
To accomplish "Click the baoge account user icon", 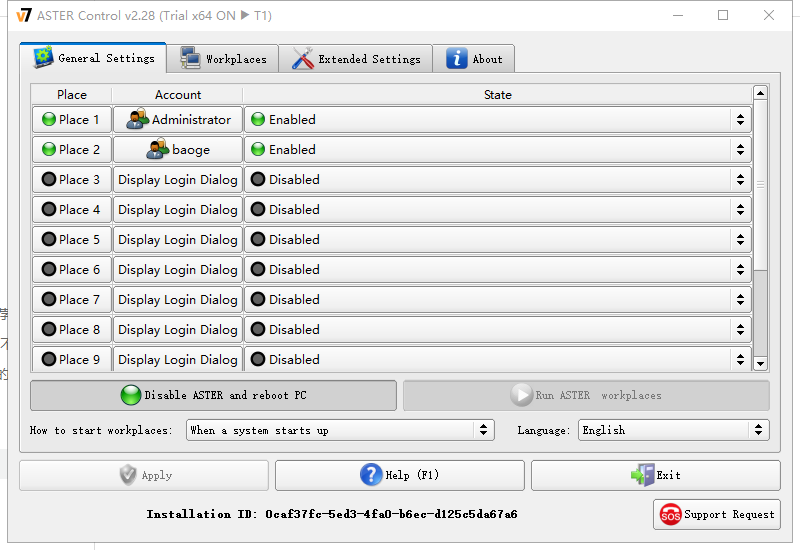I will pyautogui.click(x=158, y=149).
